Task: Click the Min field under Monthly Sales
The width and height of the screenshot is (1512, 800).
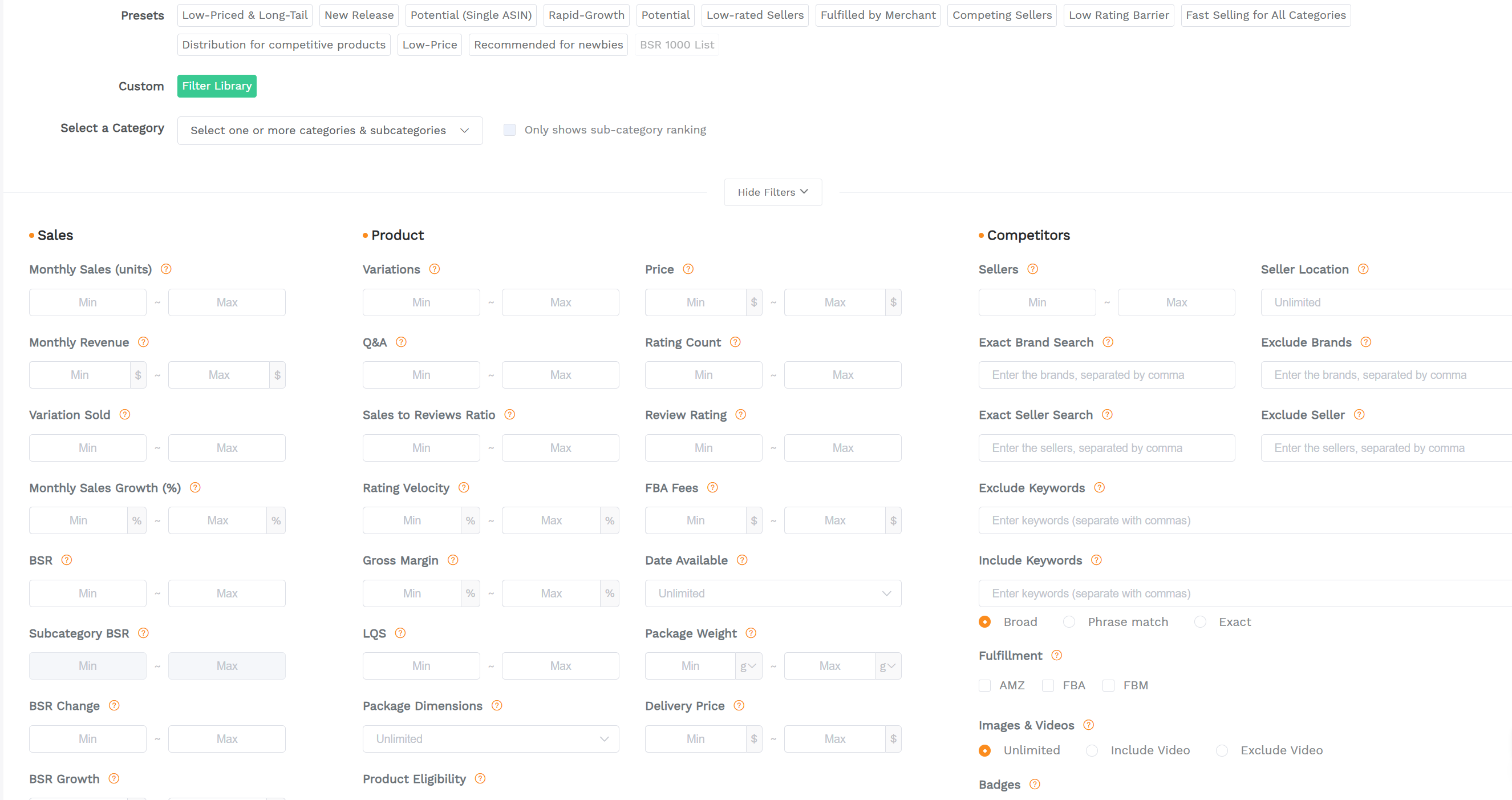Action: click(x=87, y=302)
